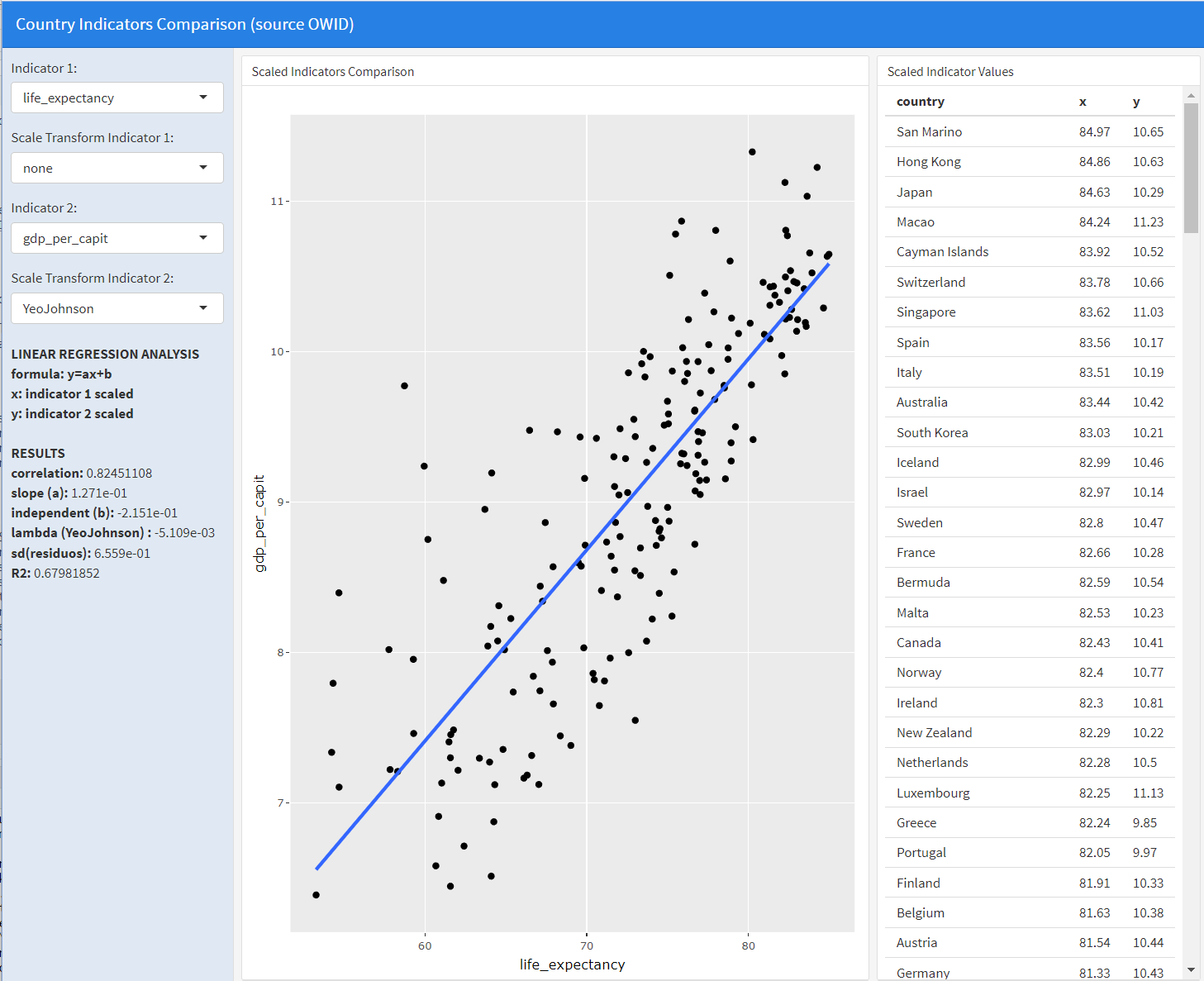The width and height of the screenshot is (1204, 981).
Task: Expand the YeoJohnson scale transform selector
Action: (116, 308)
